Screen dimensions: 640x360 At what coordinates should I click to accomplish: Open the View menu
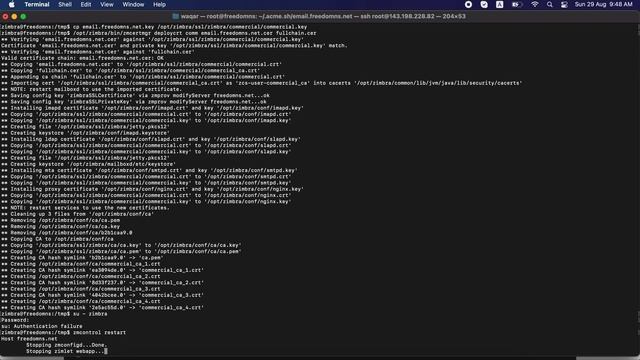point(107,4)
